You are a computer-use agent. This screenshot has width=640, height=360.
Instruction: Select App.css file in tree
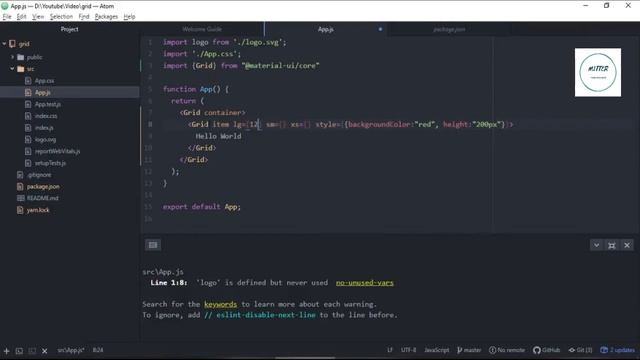click(x=44, y=81)
